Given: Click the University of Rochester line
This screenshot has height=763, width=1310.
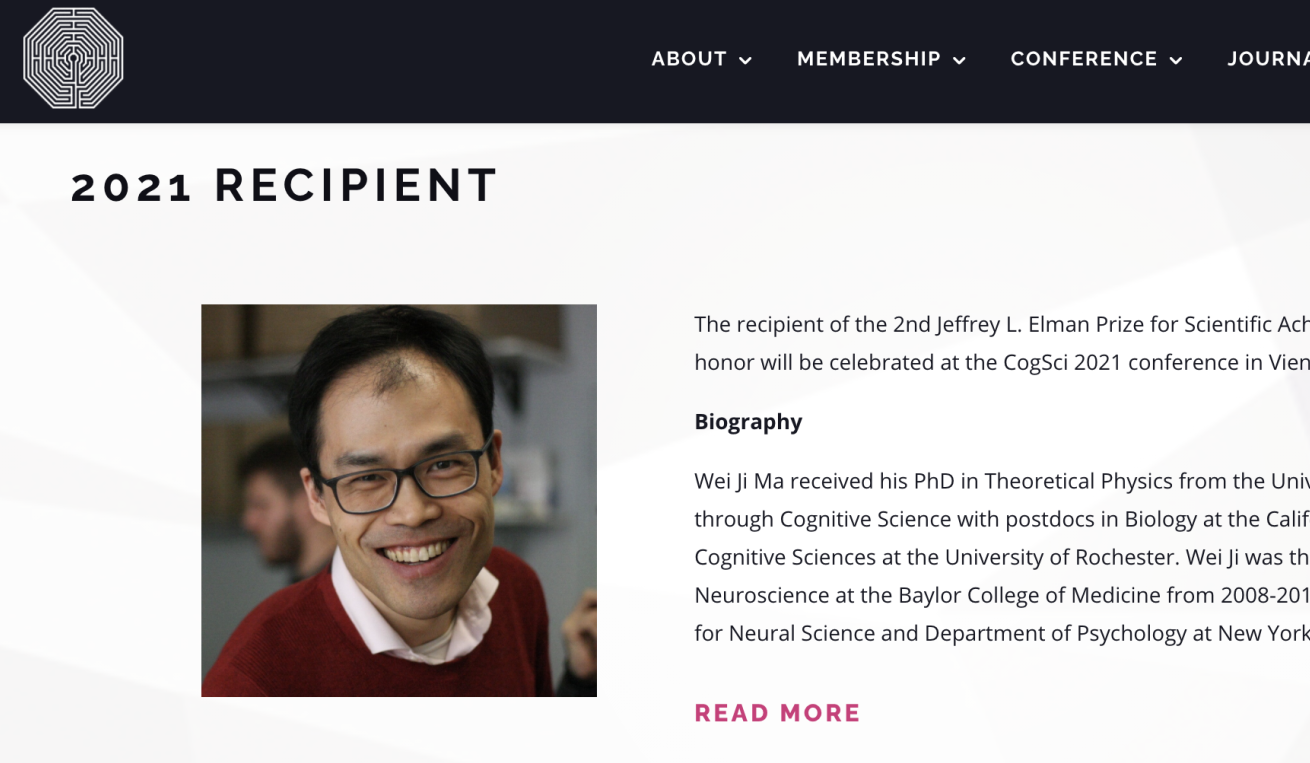Looking at the screenshot, I should 1001,557.
